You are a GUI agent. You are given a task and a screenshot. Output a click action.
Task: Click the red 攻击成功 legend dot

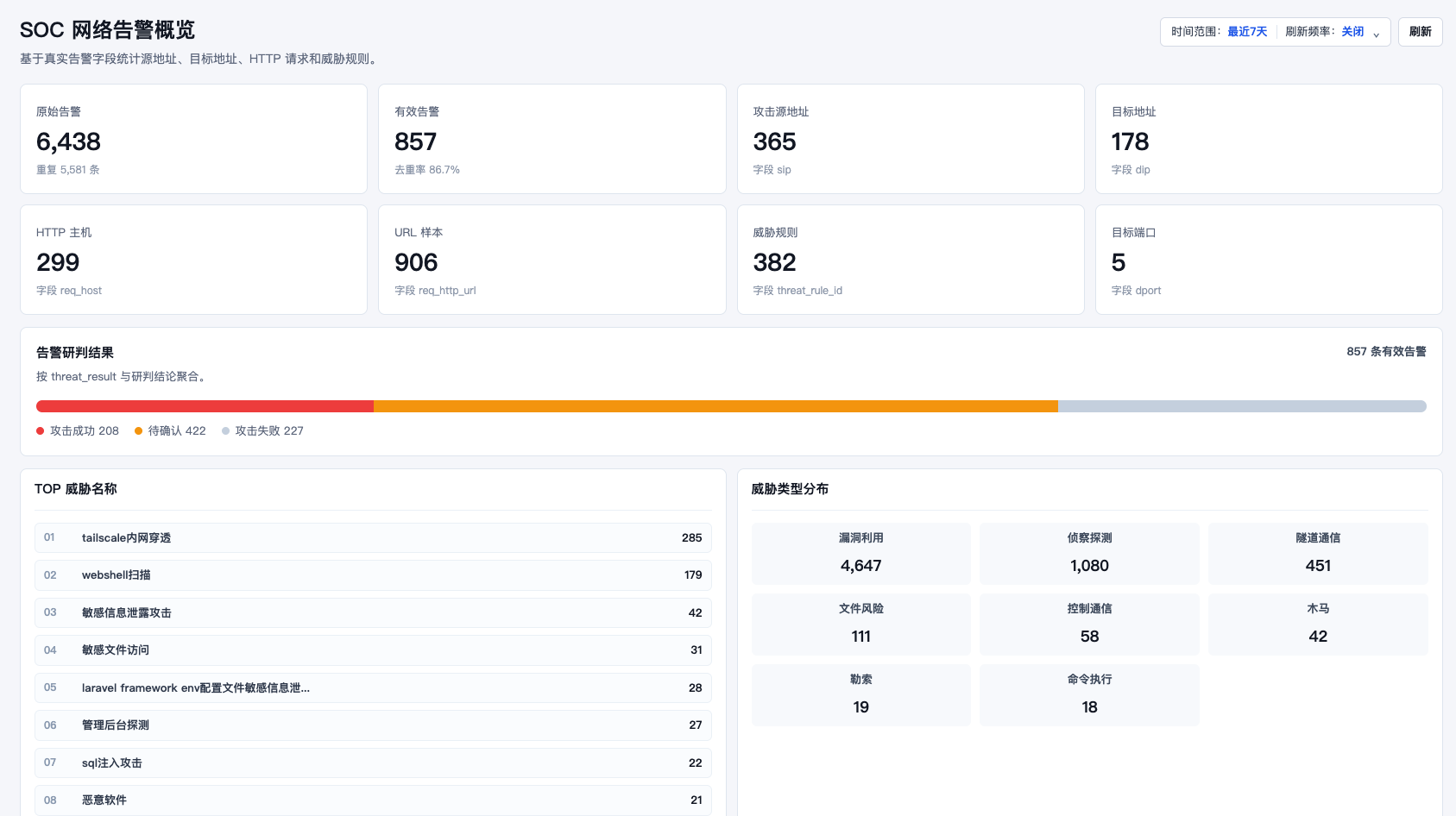pos(40,430)
